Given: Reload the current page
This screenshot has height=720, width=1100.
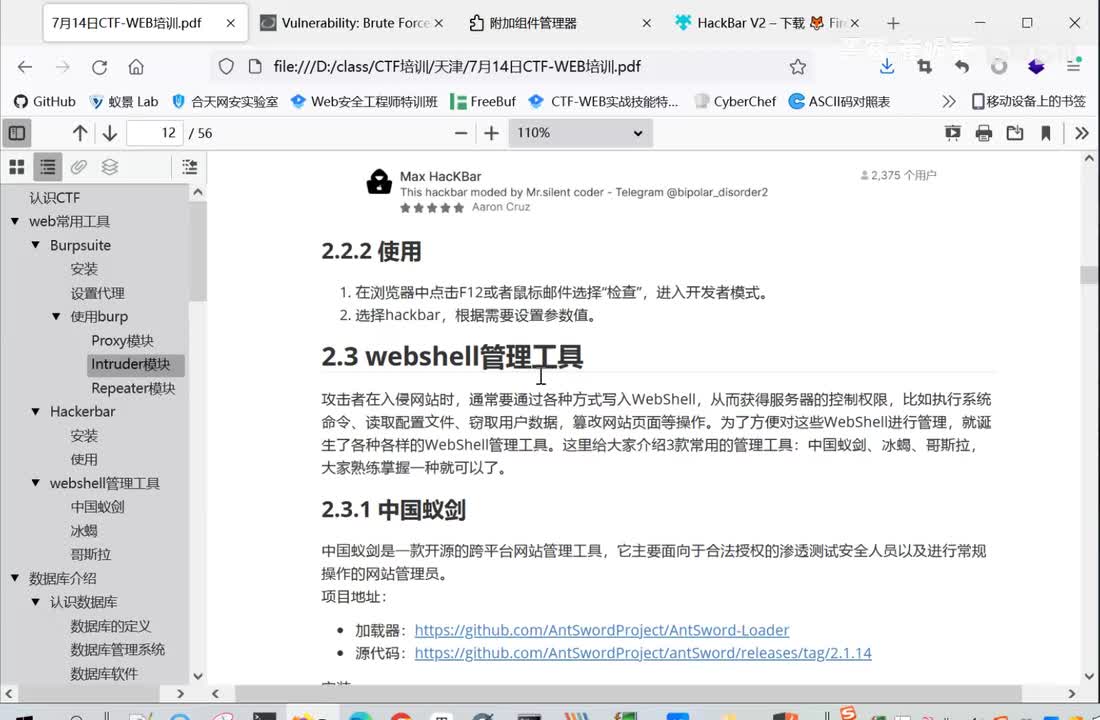Looking at the screenshot, I should click(100, 67).
